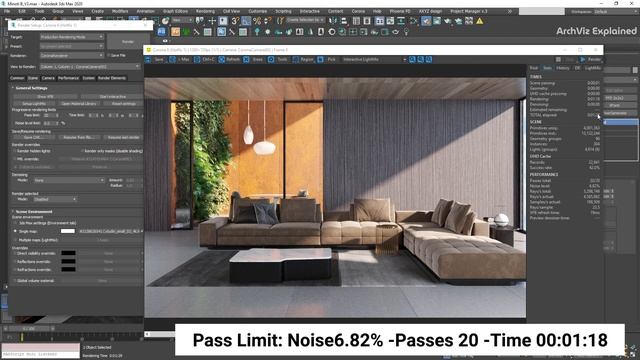The image size is (640, 360).
Task: Toggle the 3D Snaps button in main toolbar
Action: click(235, 21)
